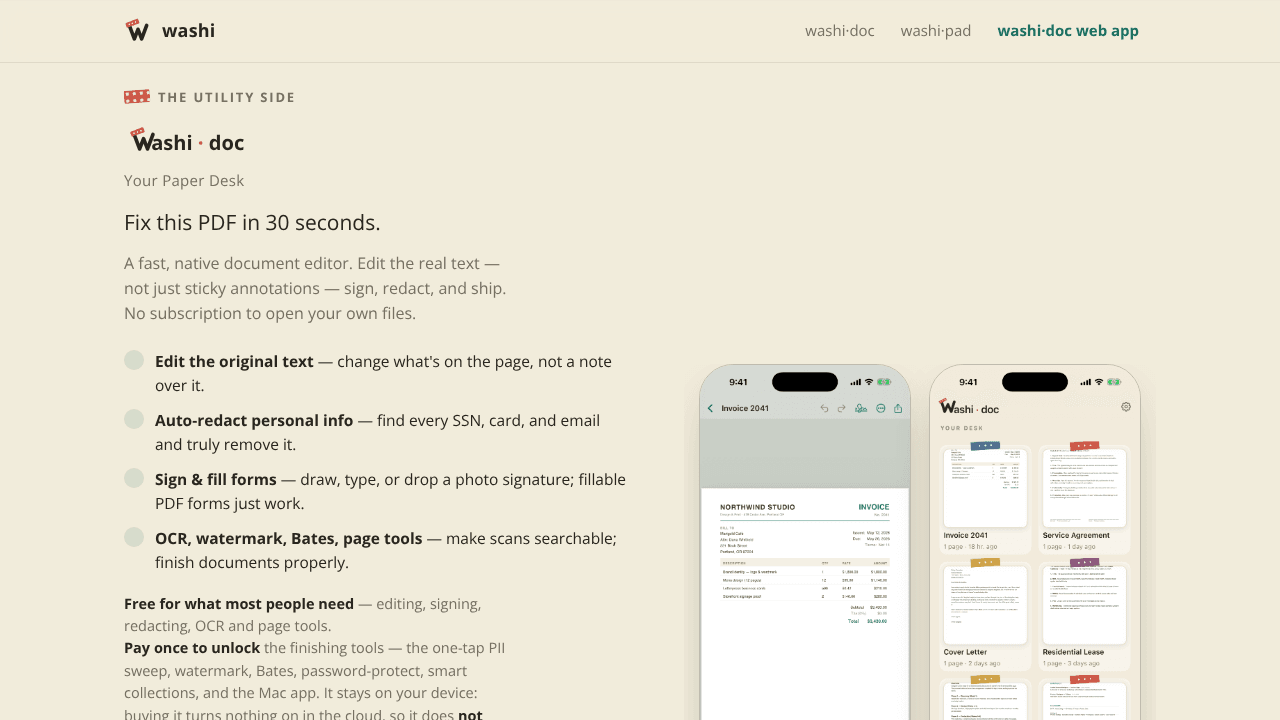This screenshot has height=720, width=1280.
Task: Open the washi·pad navigation link
Action: click(936, 31)
